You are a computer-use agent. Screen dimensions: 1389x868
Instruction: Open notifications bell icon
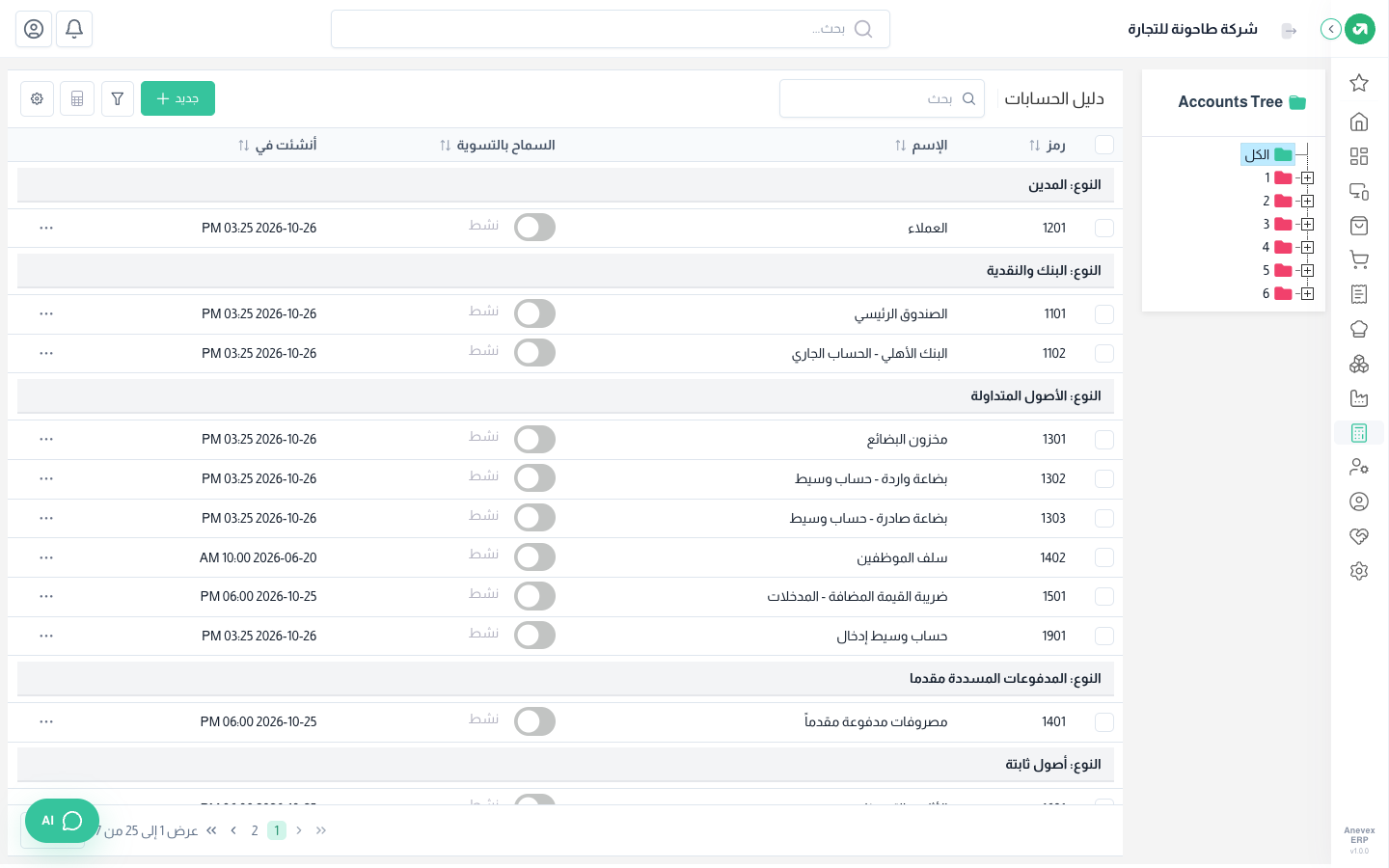74,29
